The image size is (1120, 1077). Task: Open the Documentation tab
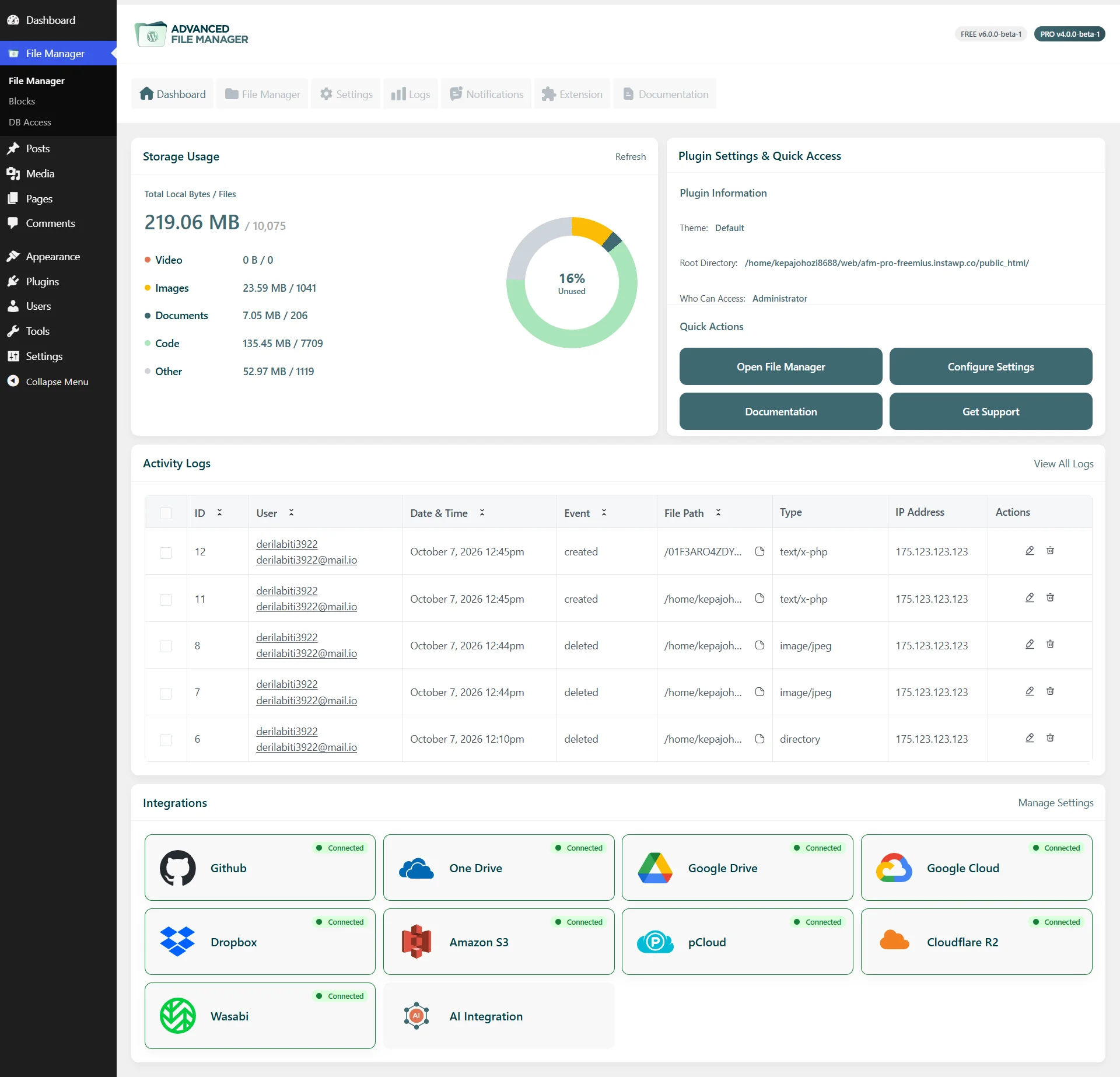[666, 94]
